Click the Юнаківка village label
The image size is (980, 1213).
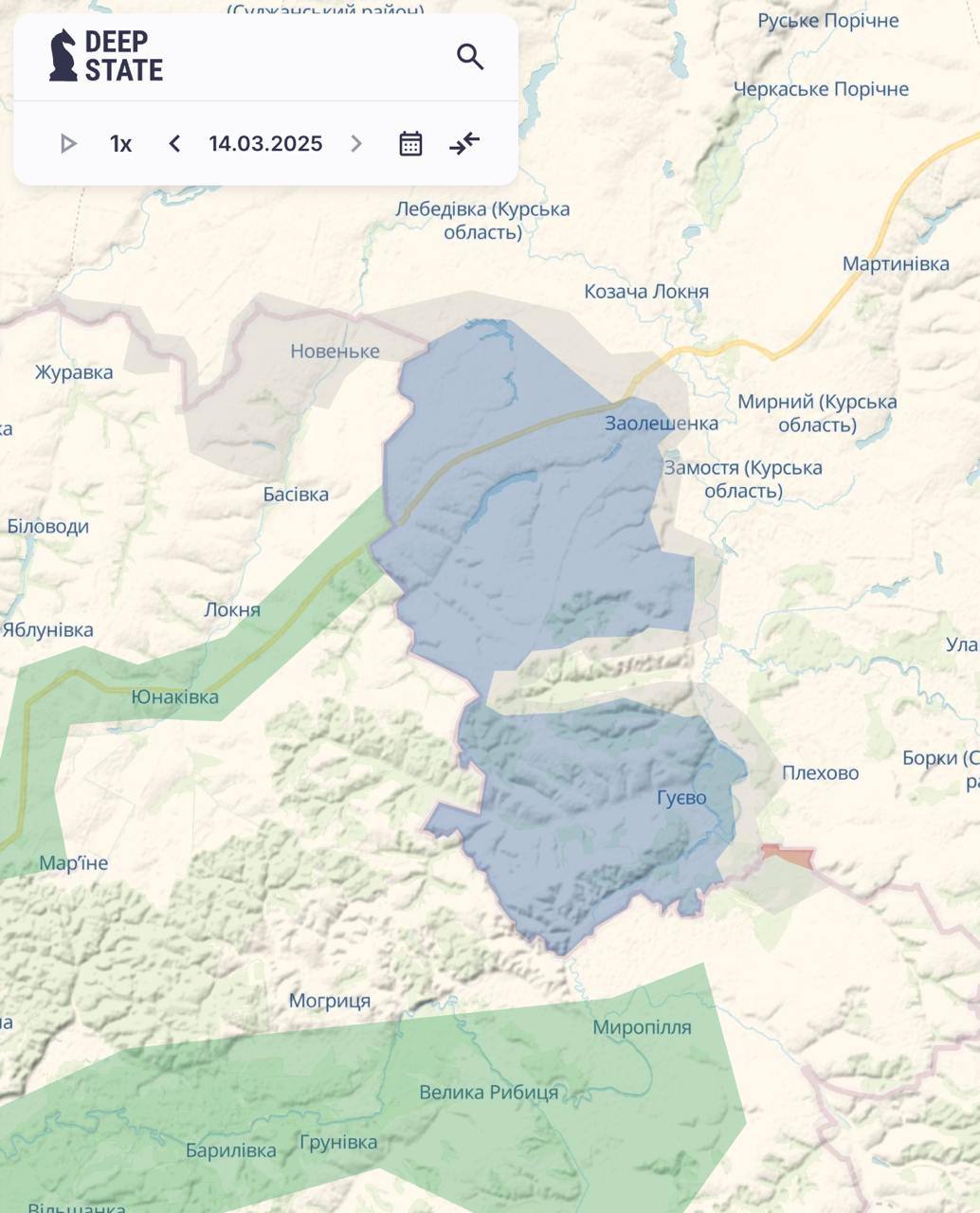tap(175, 697)
